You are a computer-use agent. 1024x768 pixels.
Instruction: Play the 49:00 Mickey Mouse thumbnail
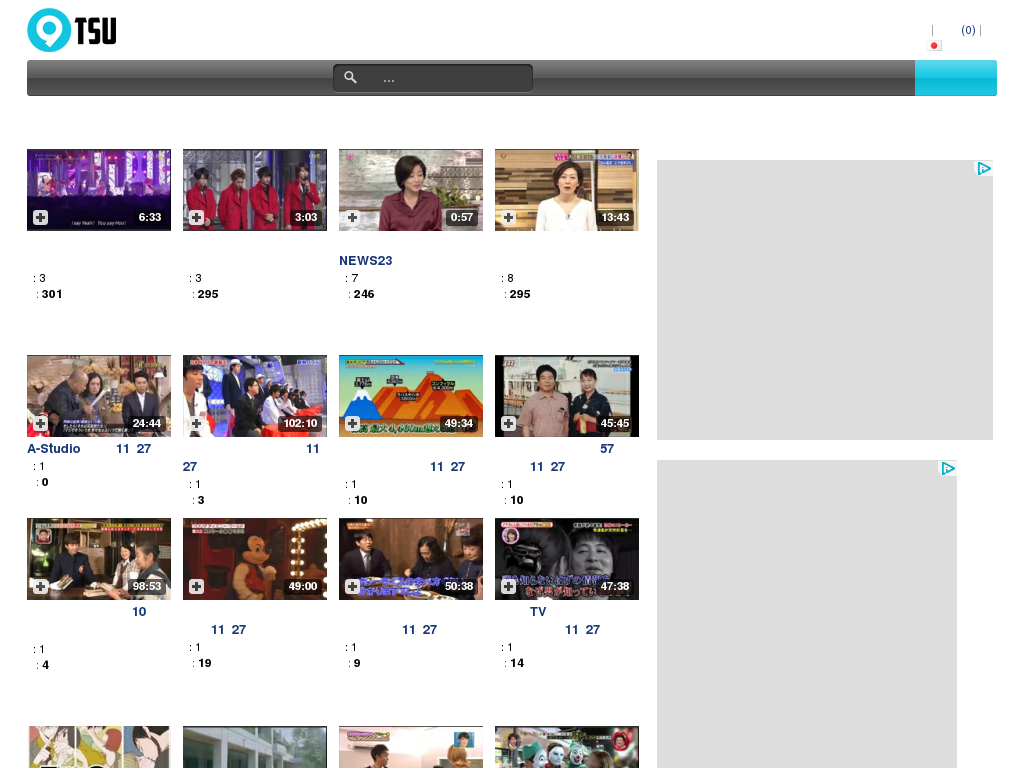[255, 559]
